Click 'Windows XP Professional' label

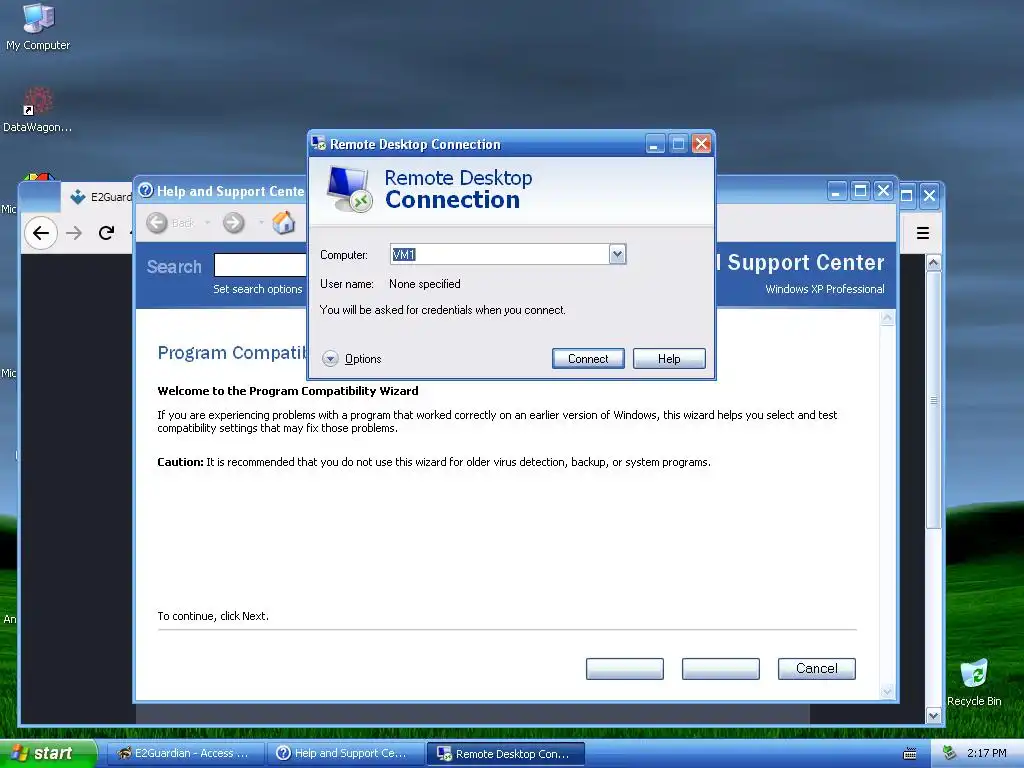[825, 289]
